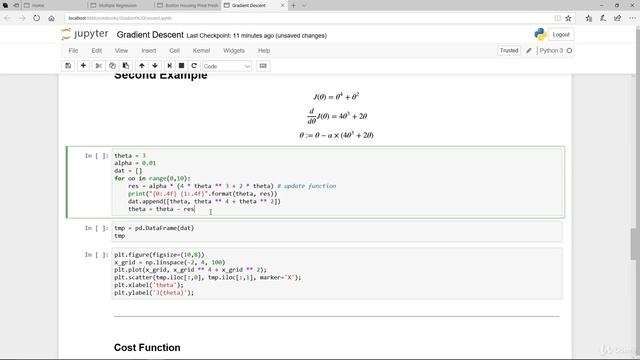This screenshot has width=640, height=360.
Task: Share the page with the share icon
Action: 618,18
